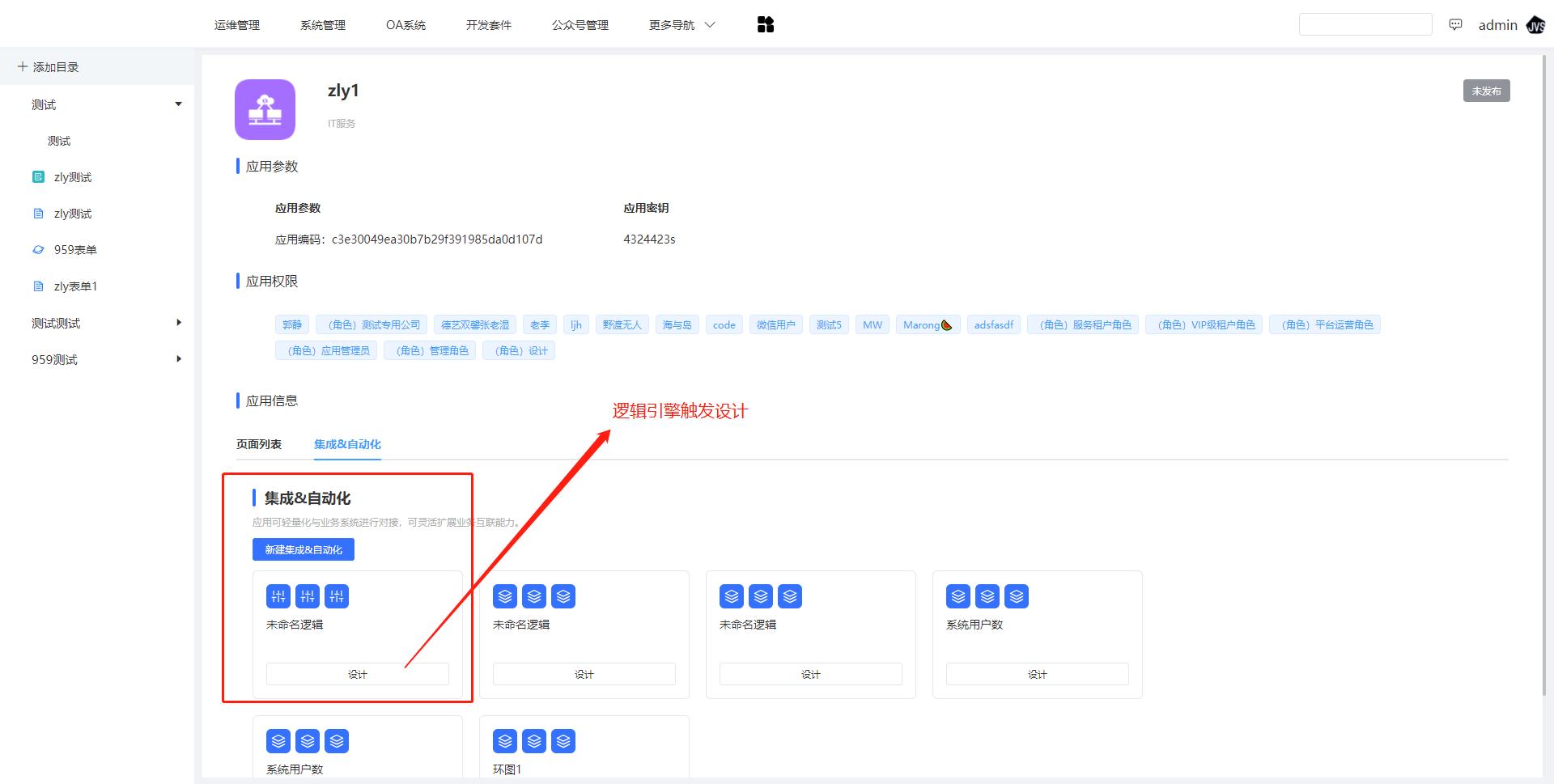This screenshot has height=784, width=1554.
Task: Click the 郭静 permission tag
Action: click(292, 325)
